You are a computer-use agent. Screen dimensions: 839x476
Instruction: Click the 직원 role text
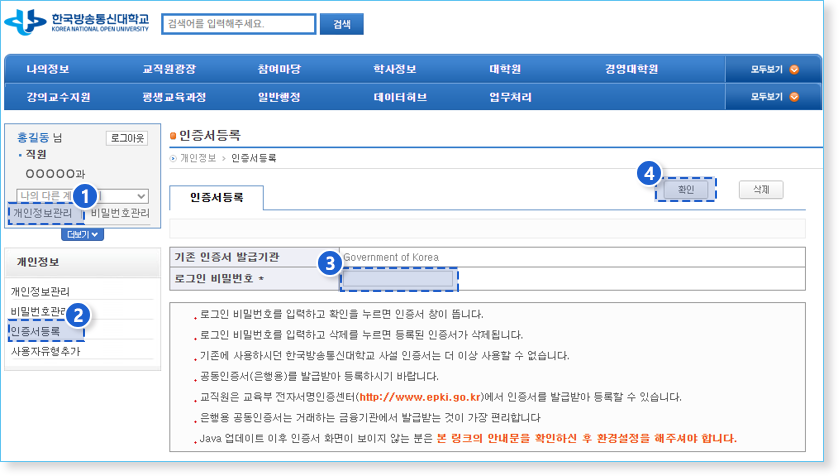tap(36, 155)
